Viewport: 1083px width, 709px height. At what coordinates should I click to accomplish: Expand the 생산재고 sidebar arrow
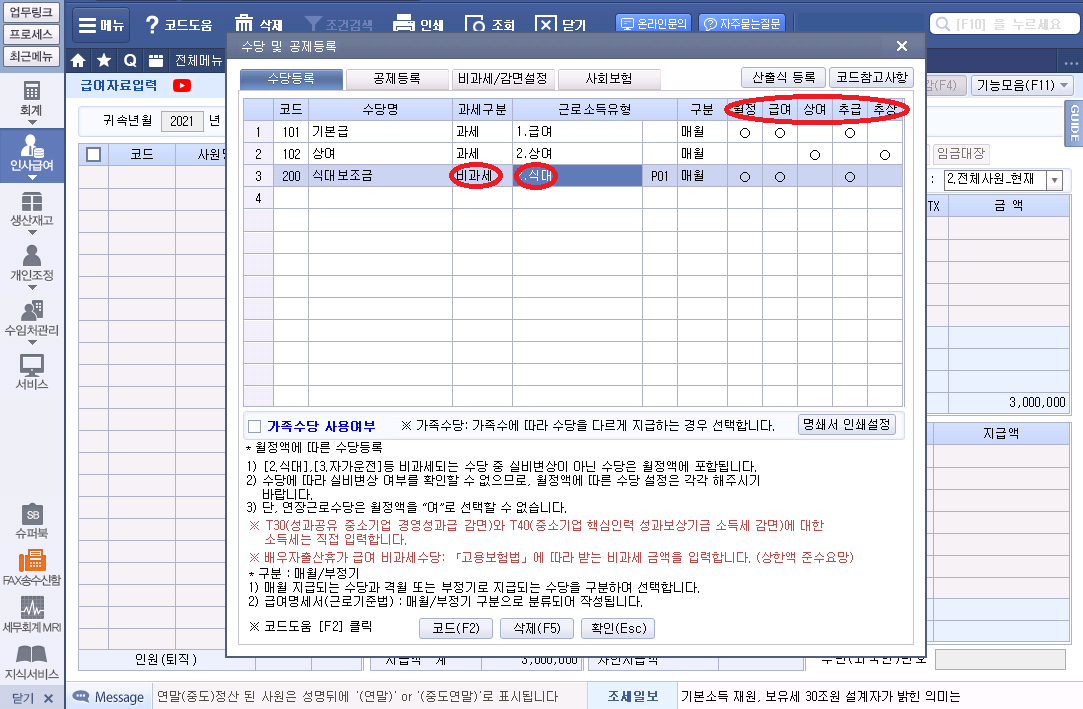(x=32, y=233)
